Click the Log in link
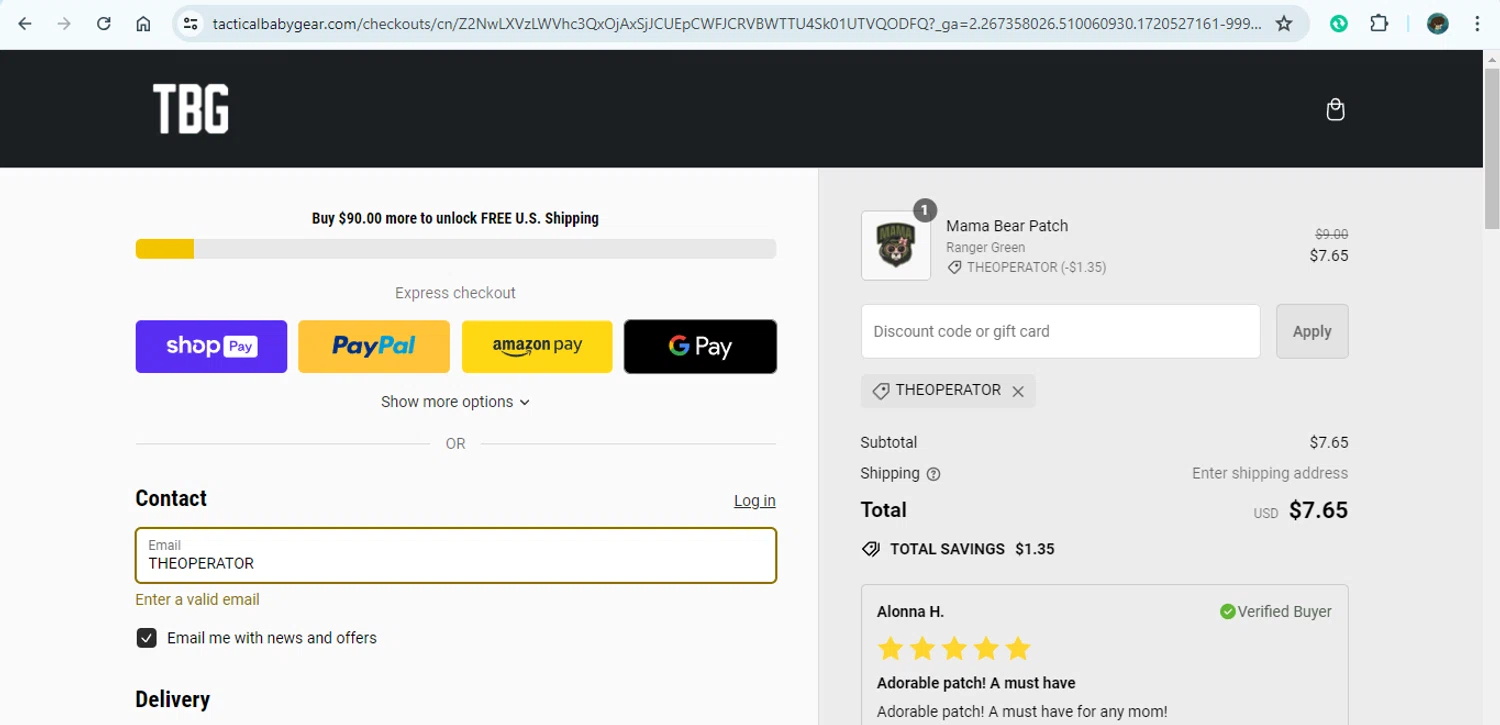This screenshot has height=725, width=1500. tap(755, 501)
